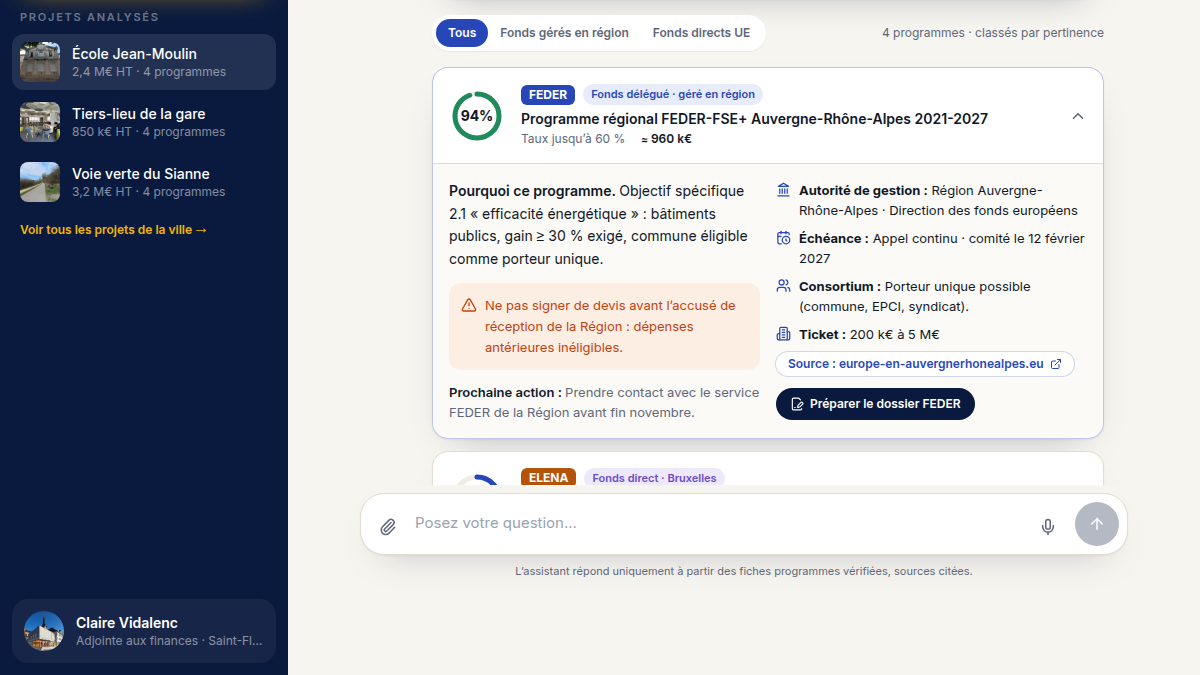Screen dimensions: 1200x675
Task: Click the microphone voice input icon
Action: (1047, 526)
